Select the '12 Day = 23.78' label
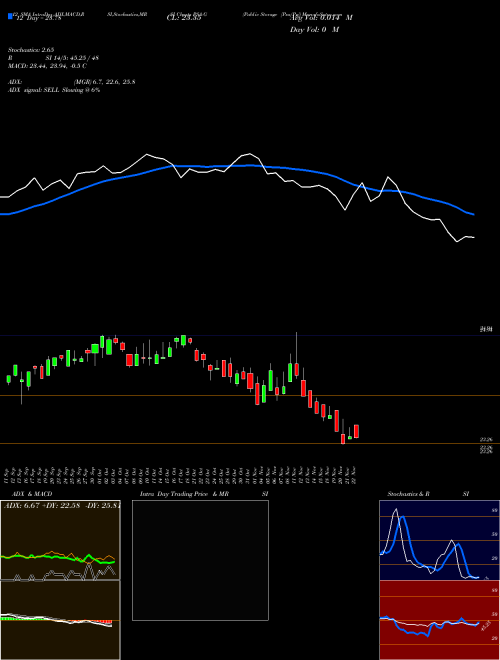The height and width of the screenshot is (660, 500). click(38, 18)
